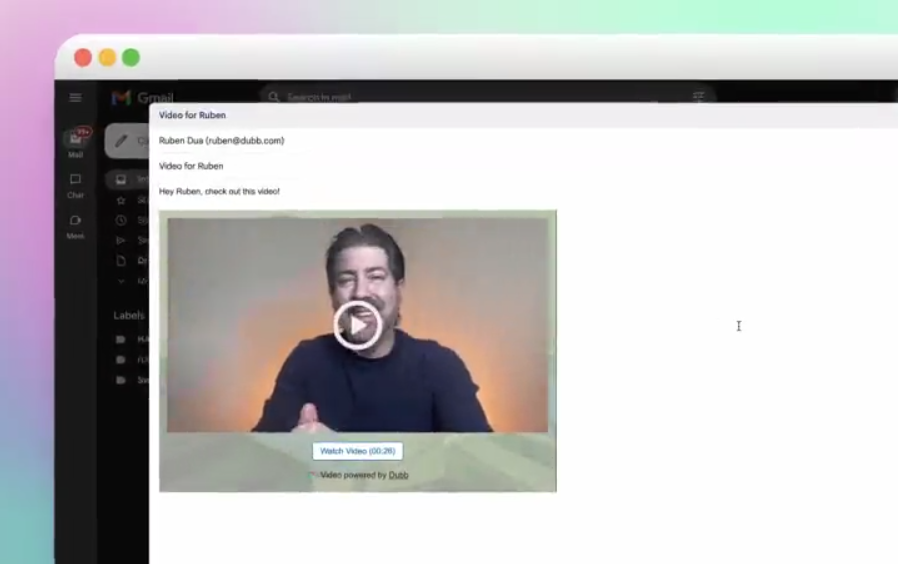The width and height of the screenshot is (900, 564).
Task: Click the Watch Video (00:26) button
Action: tap(357, 451)
